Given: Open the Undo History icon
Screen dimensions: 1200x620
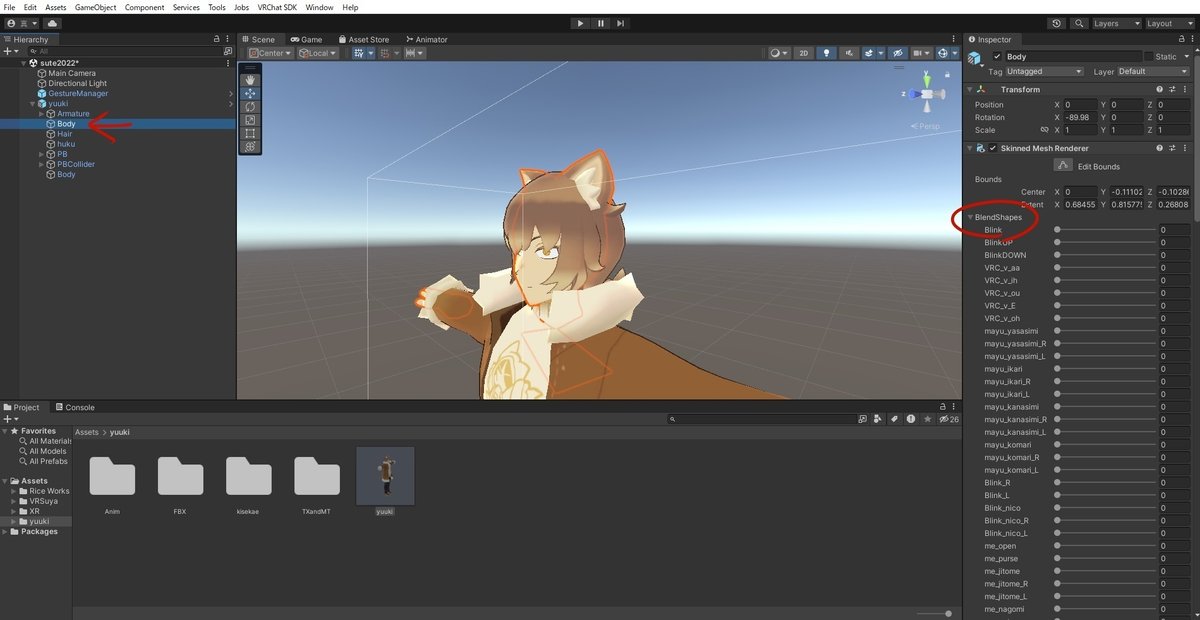Looking at the screenshot, I should [1058, 23].
